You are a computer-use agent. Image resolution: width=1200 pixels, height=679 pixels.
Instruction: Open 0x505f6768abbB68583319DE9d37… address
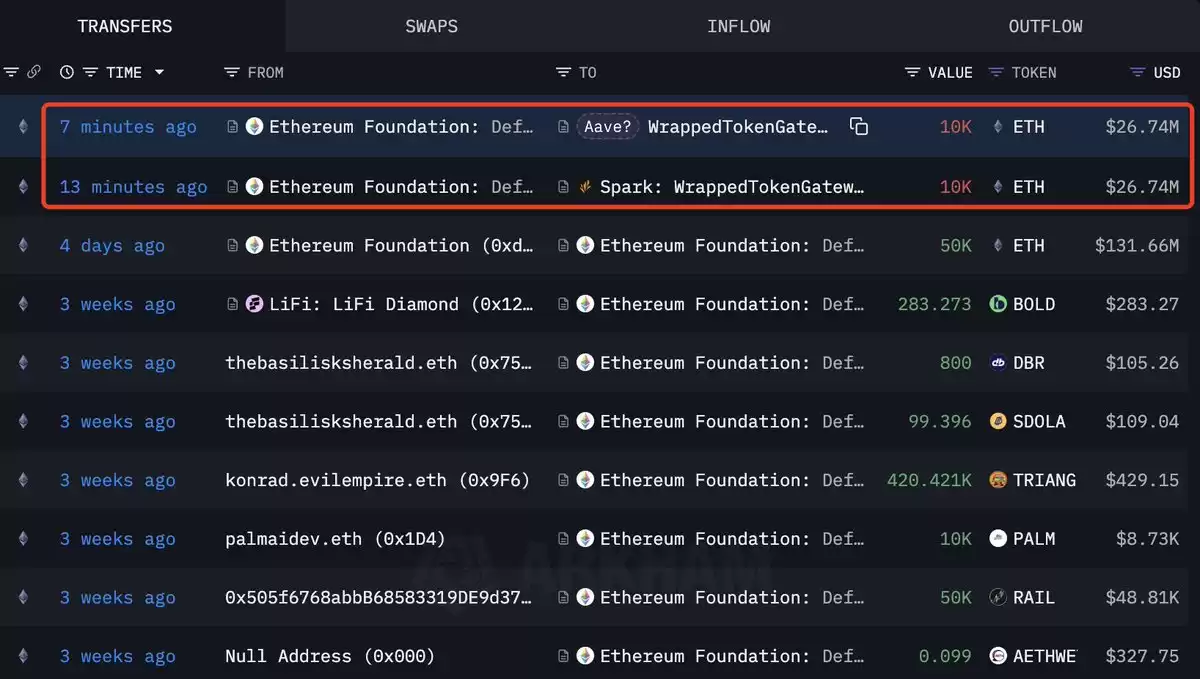[379, 598]
